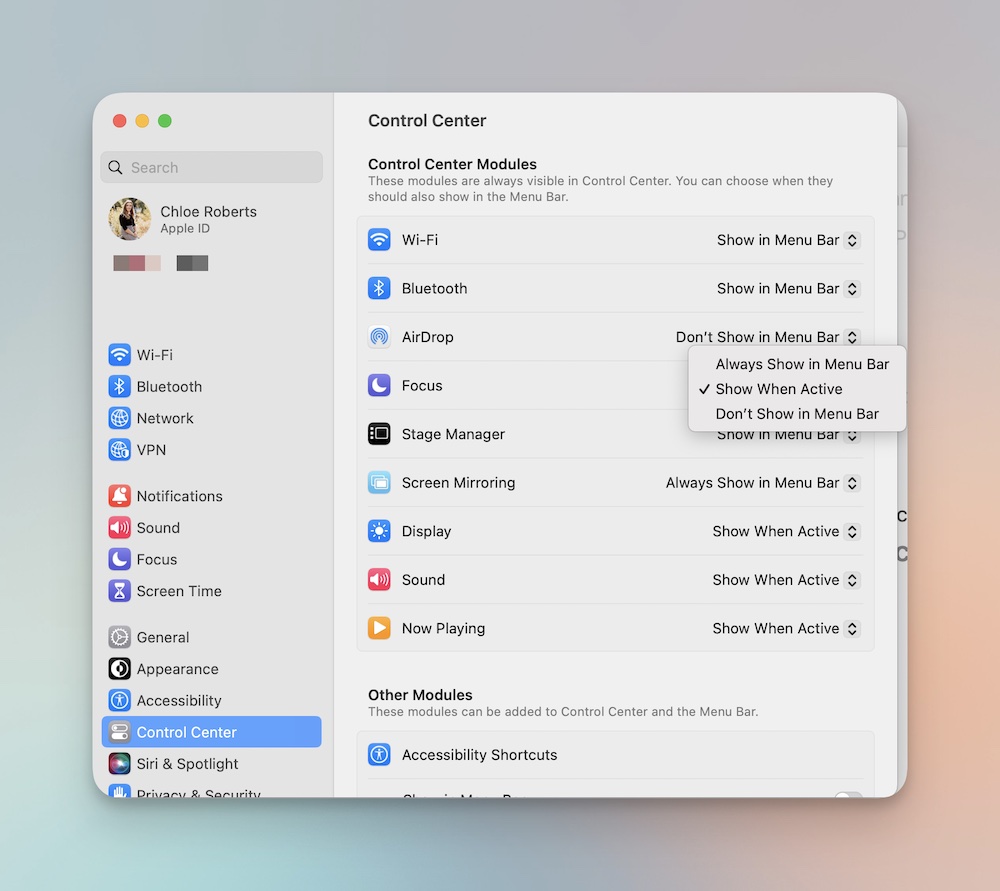Go to Notifications settings label
Image resolution: width=1000 pixels, height=891 pixels.
(x=179, y=496)
